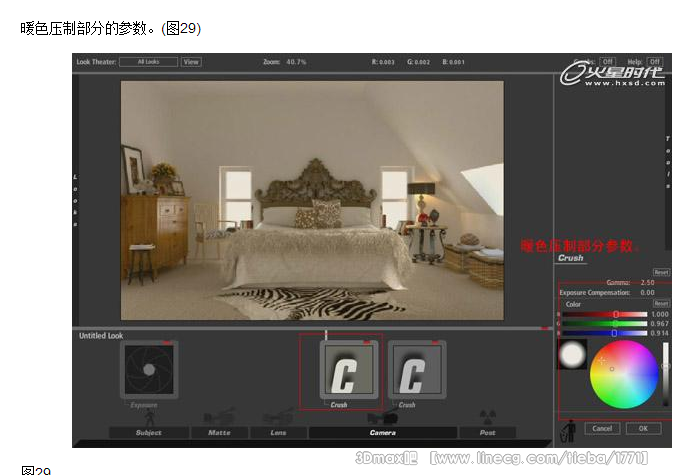Toggle power light on Exposure tool

(x=168, y=343)
